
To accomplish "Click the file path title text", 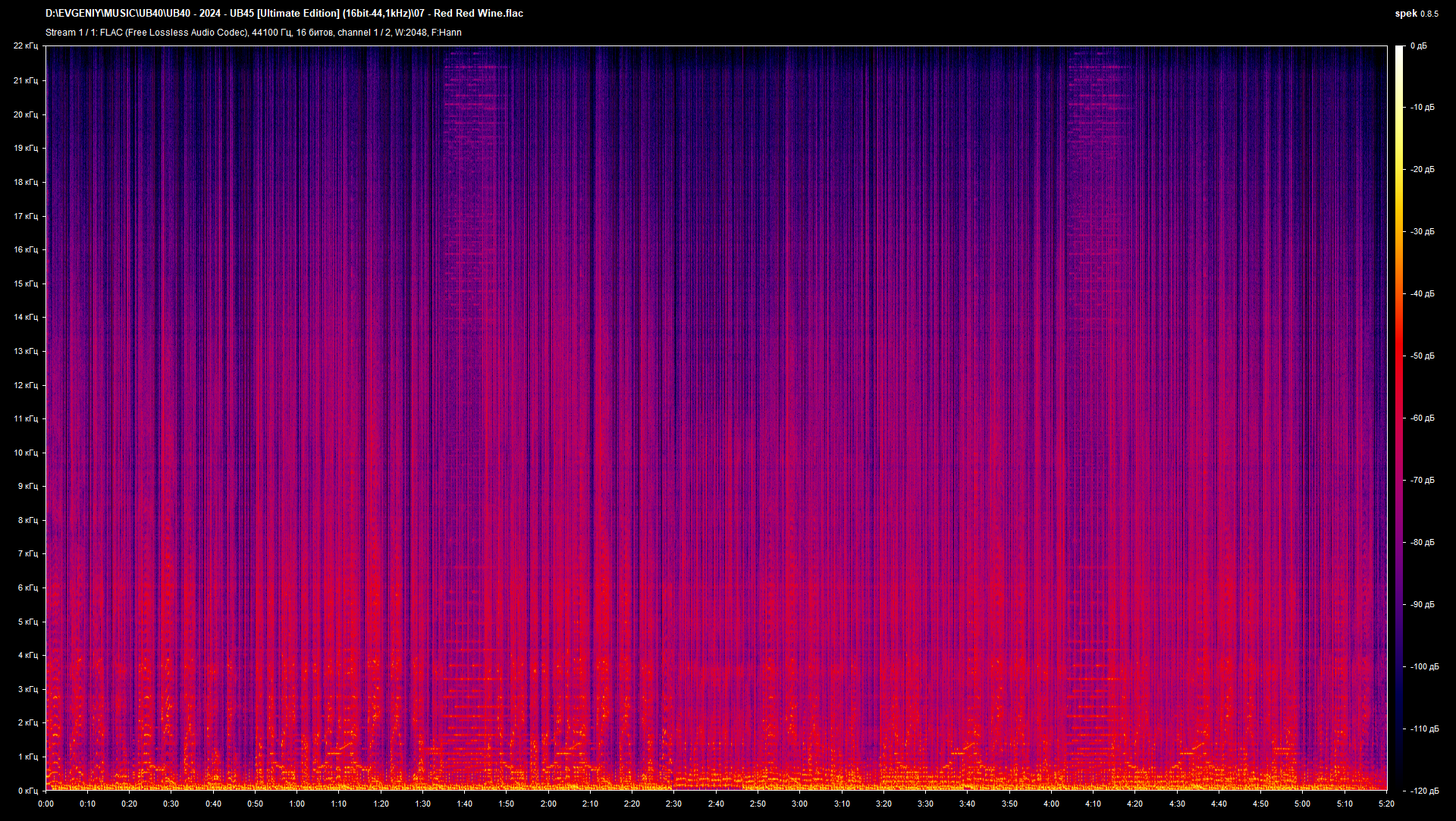I will pos(284,13).
